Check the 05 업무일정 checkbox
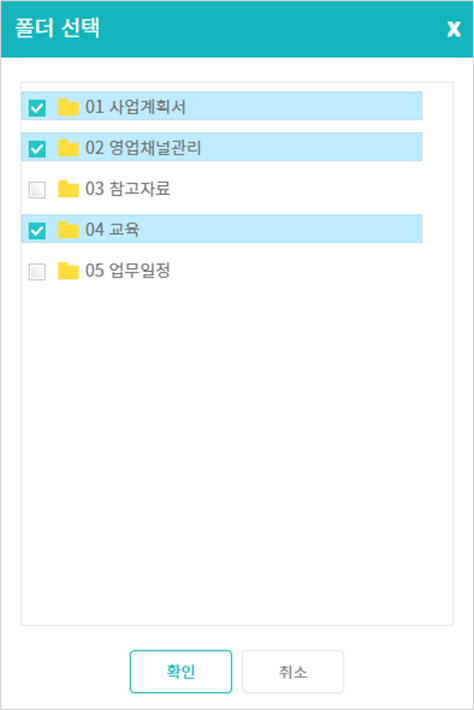 pos(37,272)
